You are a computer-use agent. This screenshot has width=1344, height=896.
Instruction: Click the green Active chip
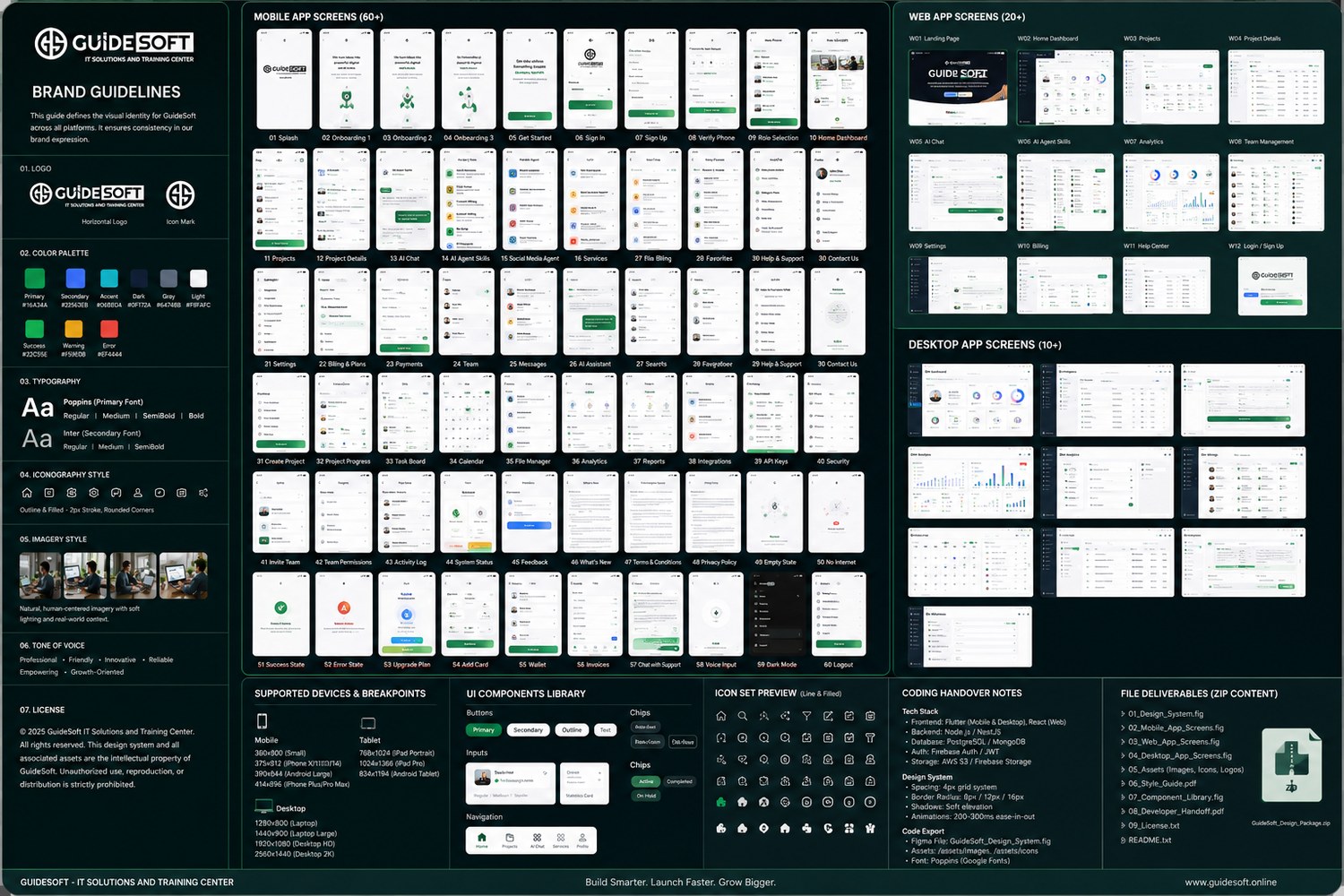pyautogui.click(x=646, y=781)
